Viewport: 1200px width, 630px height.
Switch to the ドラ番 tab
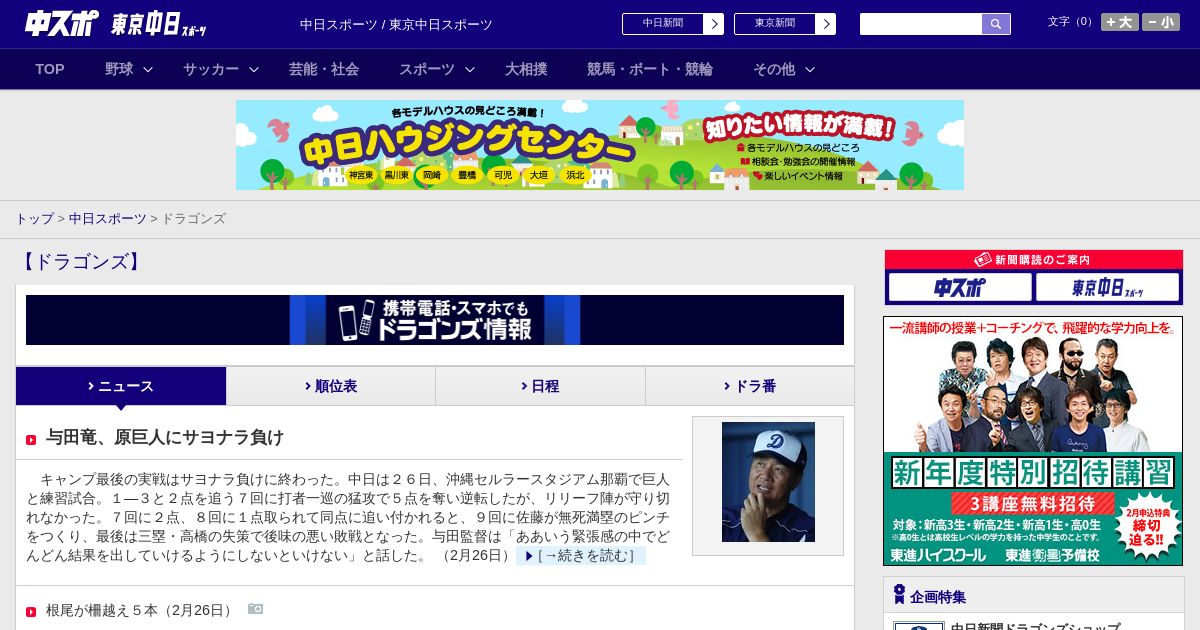[x=750, y=386]
